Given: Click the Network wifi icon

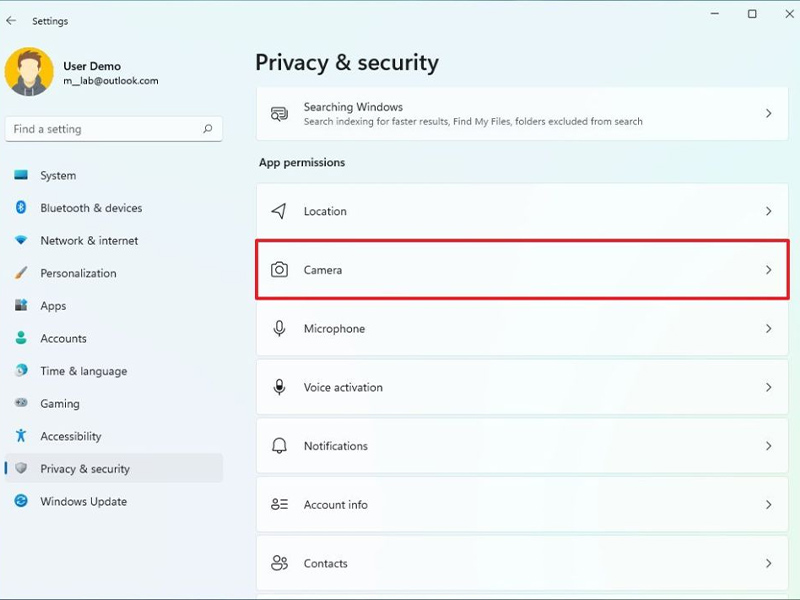Looking at the screenshot, I should tap(21, 240).
